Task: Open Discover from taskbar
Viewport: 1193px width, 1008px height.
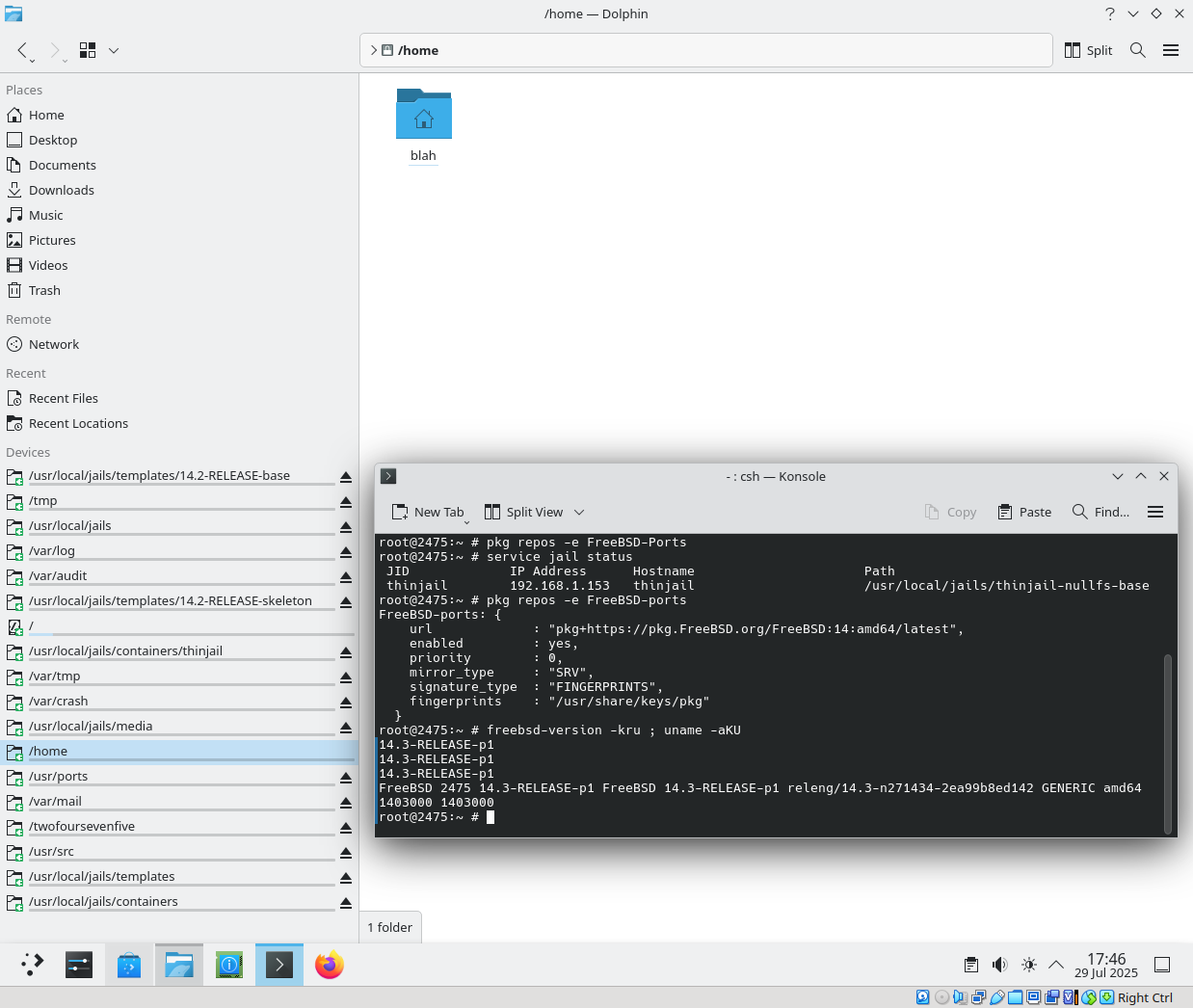Action: point(129,964)
